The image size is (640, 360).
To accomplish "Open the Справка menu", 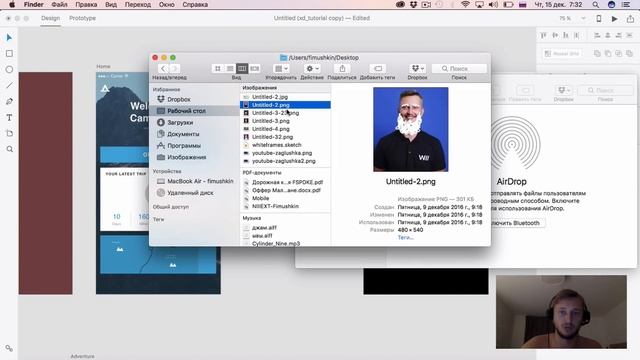I will pyautogui.click(x=195, y=5).
